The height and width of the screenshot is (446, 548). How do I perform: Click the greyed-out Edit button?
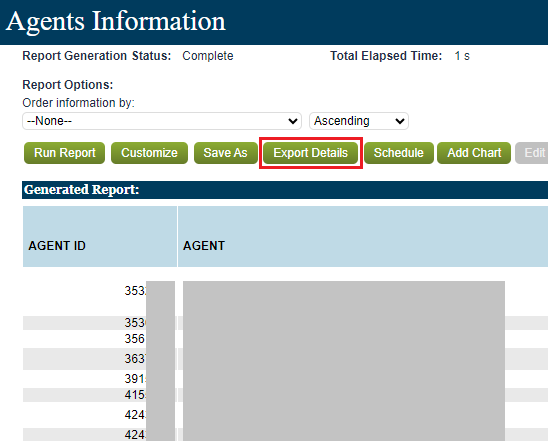pyautogui.click(x=532, y=153)
